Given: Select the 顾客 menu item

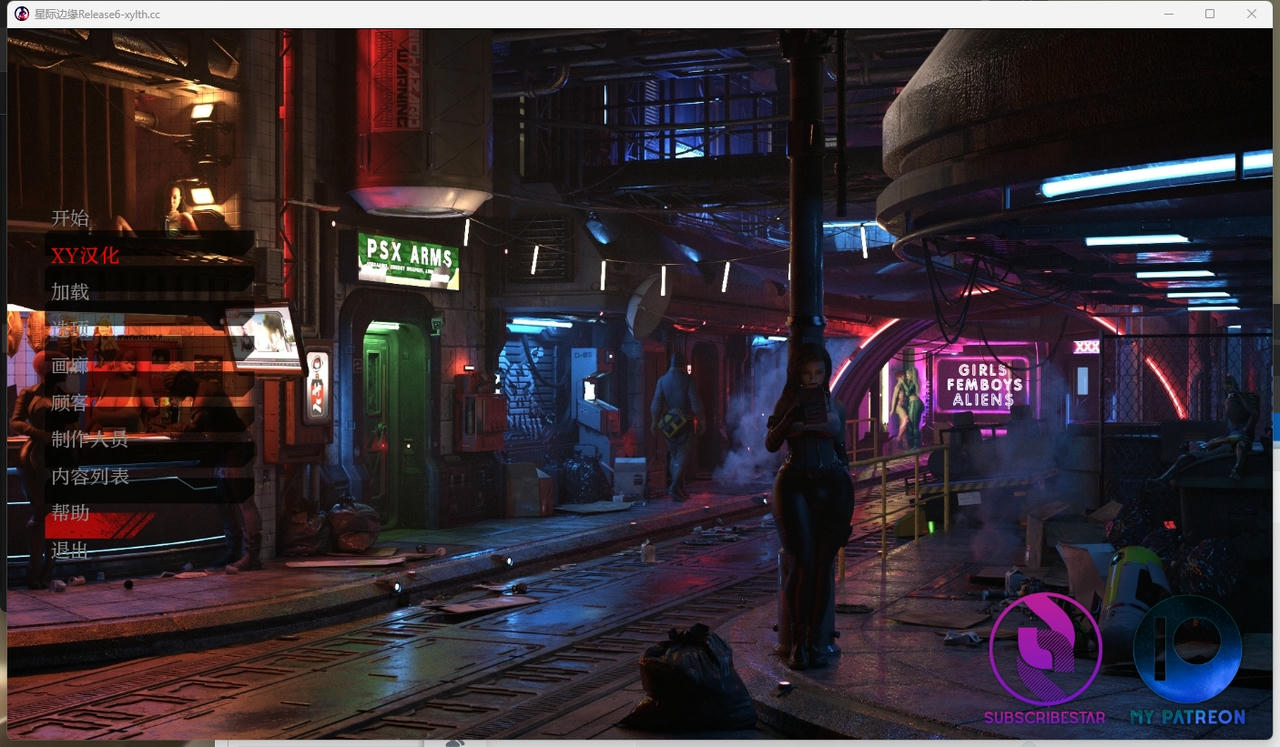Looking at the screenshot, I should coord(70,403).
